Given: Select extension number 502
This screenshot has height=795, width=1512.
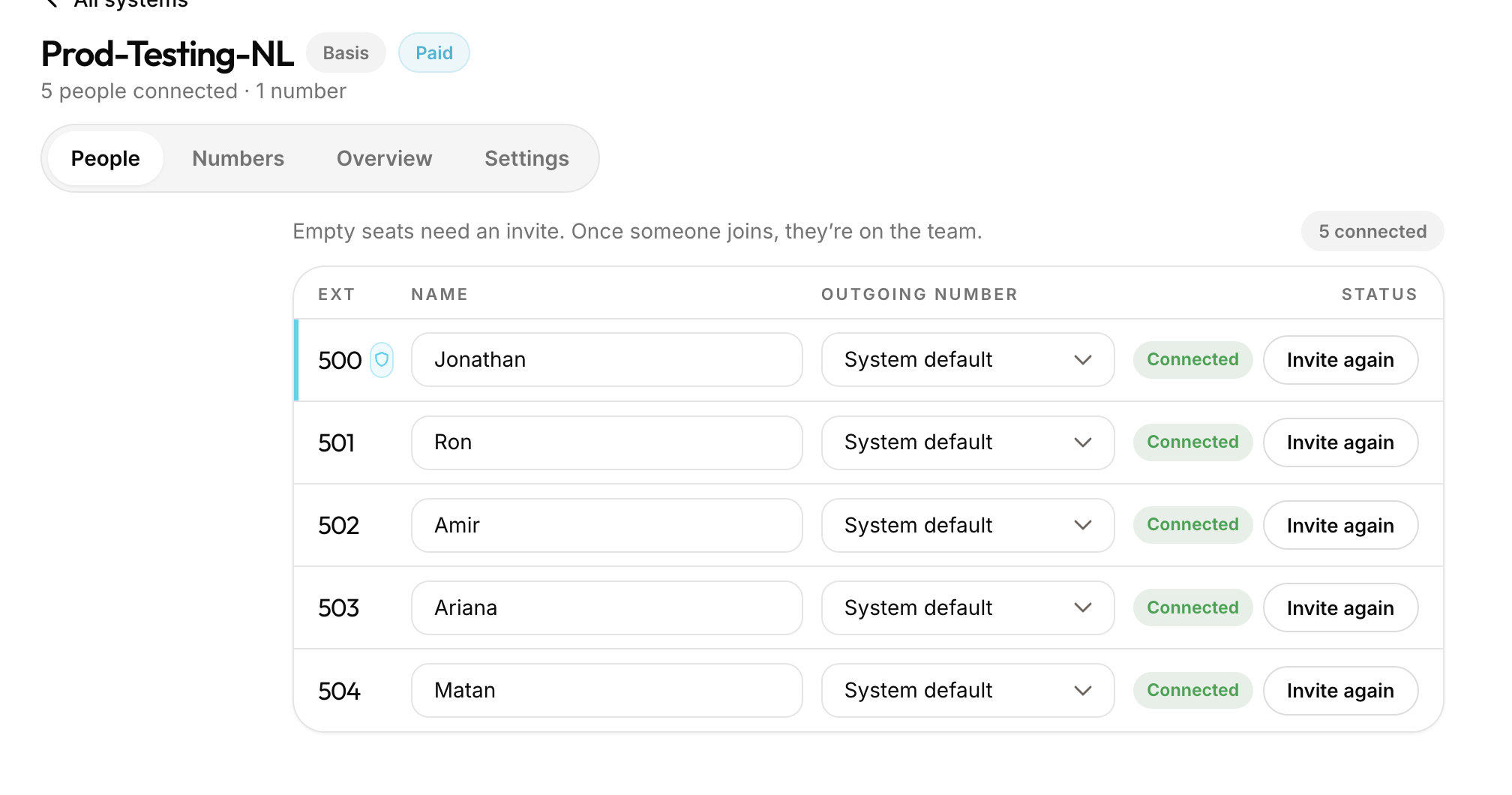Looking at the screenshot, I should tap(339, 525).
